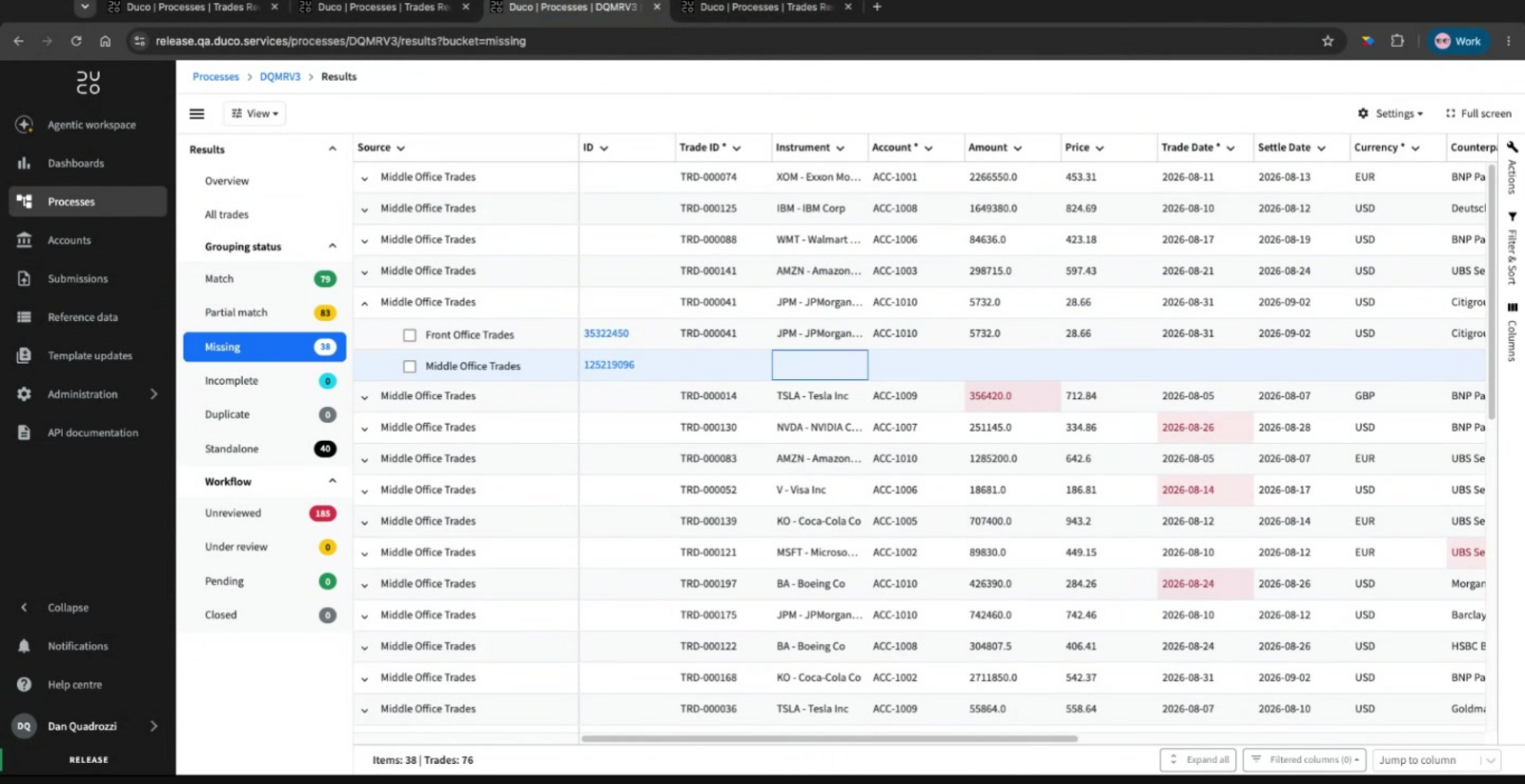
Task: Select the Pending workflow filter
Action: coord(265,581)
